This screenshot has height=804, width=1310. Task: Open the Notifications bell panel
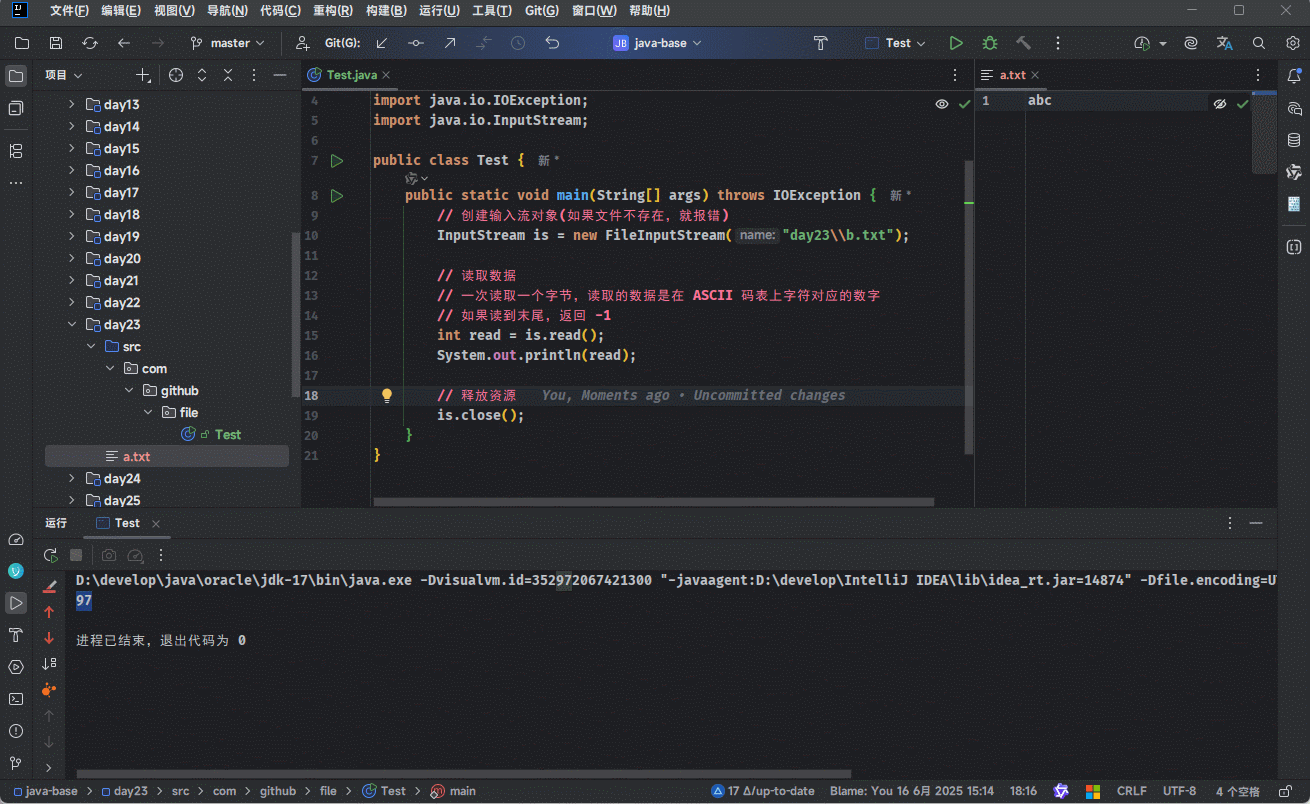1294,76
